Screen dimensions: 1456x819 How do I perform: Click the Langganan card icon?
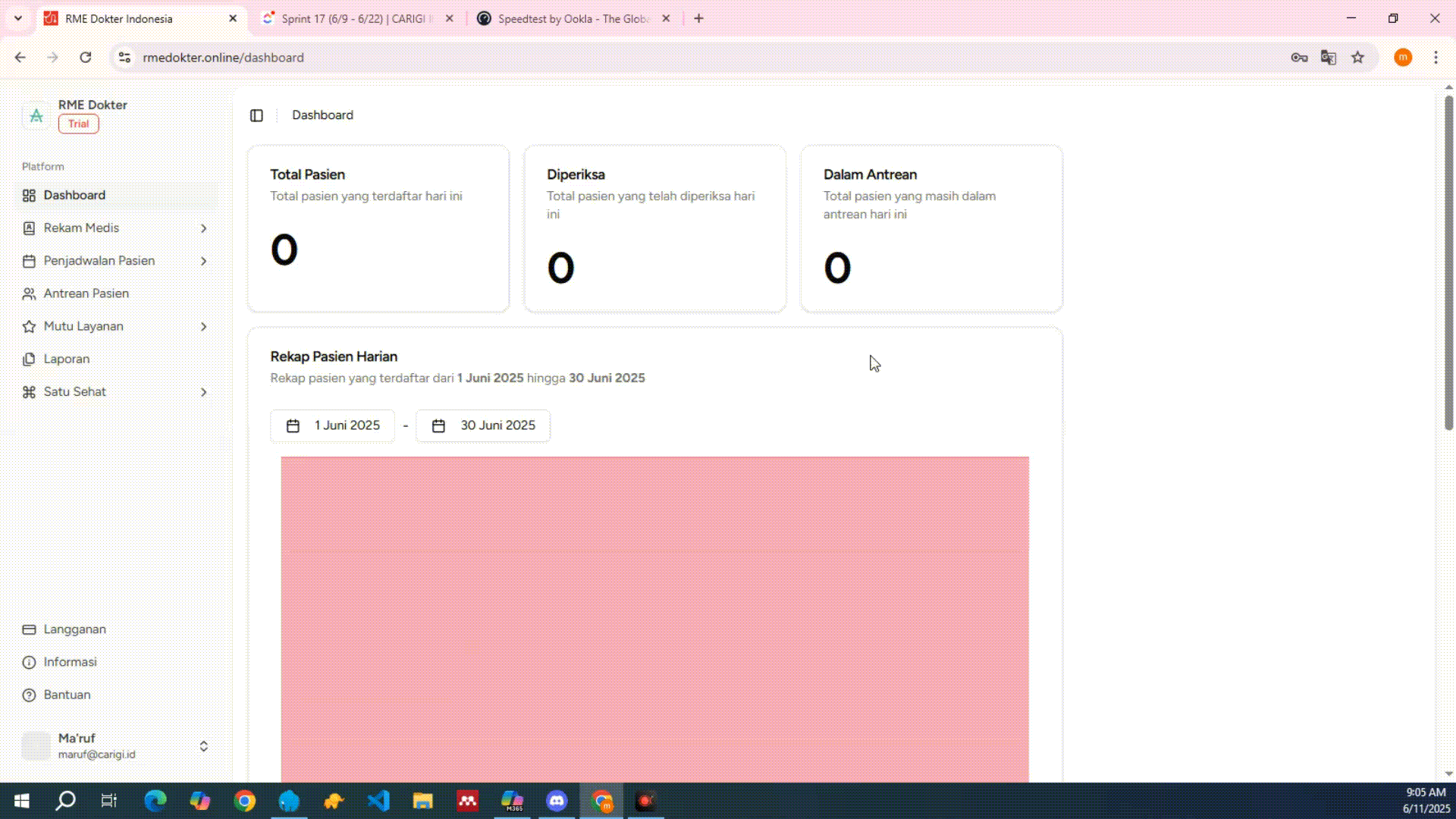(x=29, y=629)
